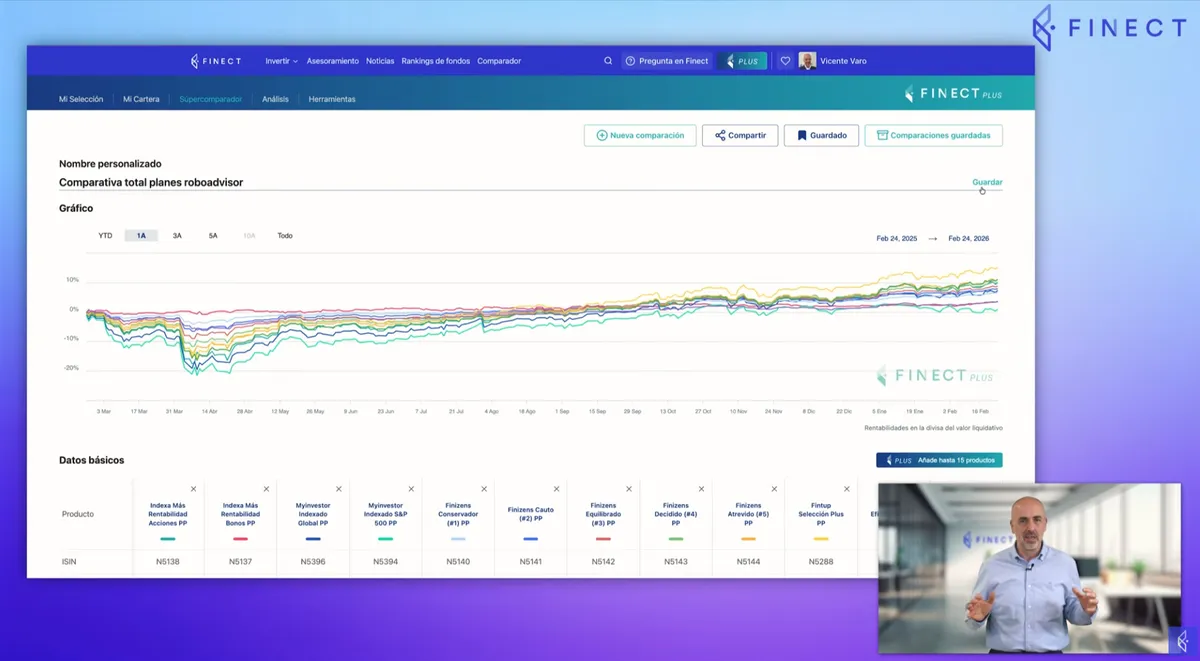The height and width of the screenshot is (661, 1200).
Task: Open Asesoramiento in the top menu
Action: [x=332, y=61]
